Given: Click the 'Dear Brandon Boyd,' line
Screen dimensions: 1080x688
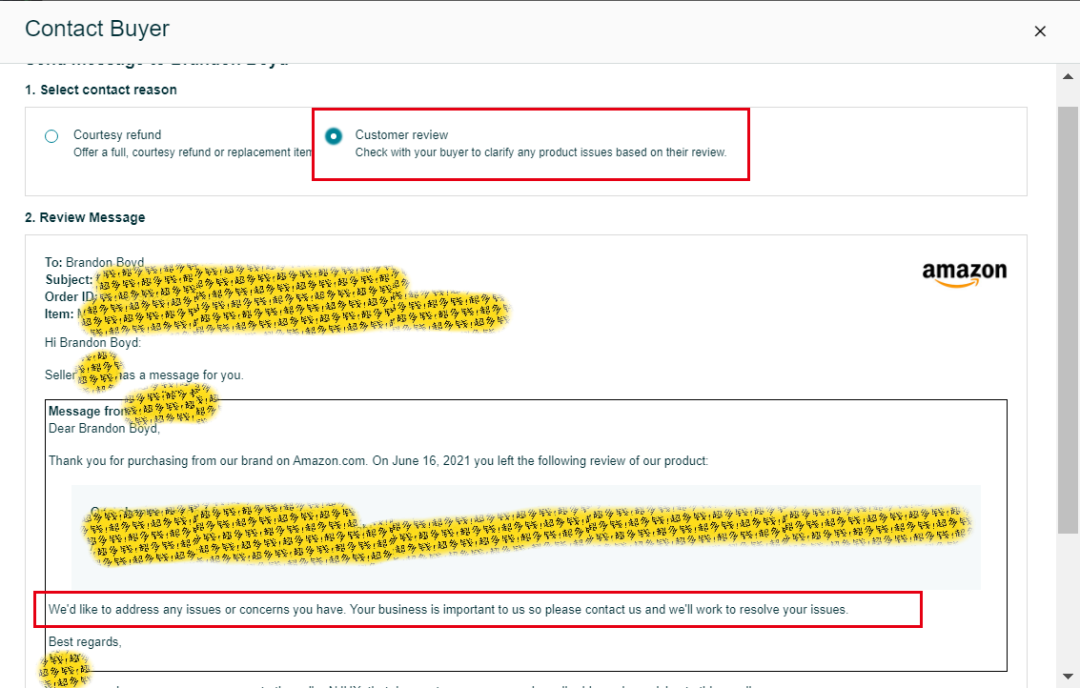Looking at the screenshot, I should click(104, 428).
